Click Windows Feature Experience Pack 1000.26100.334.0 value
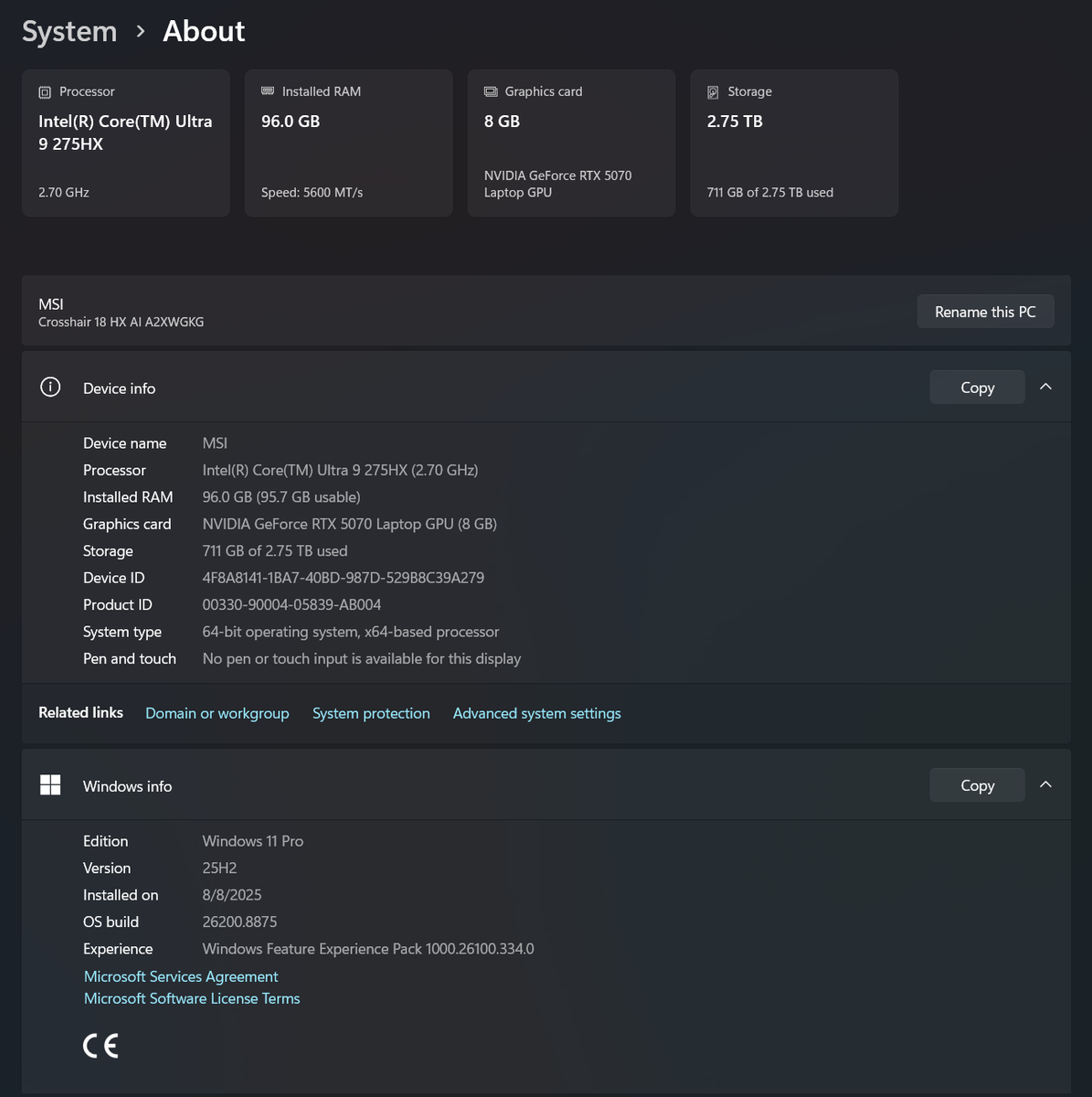The image size is (1092, 1097). pyautogui.click(x=368, y=949)
